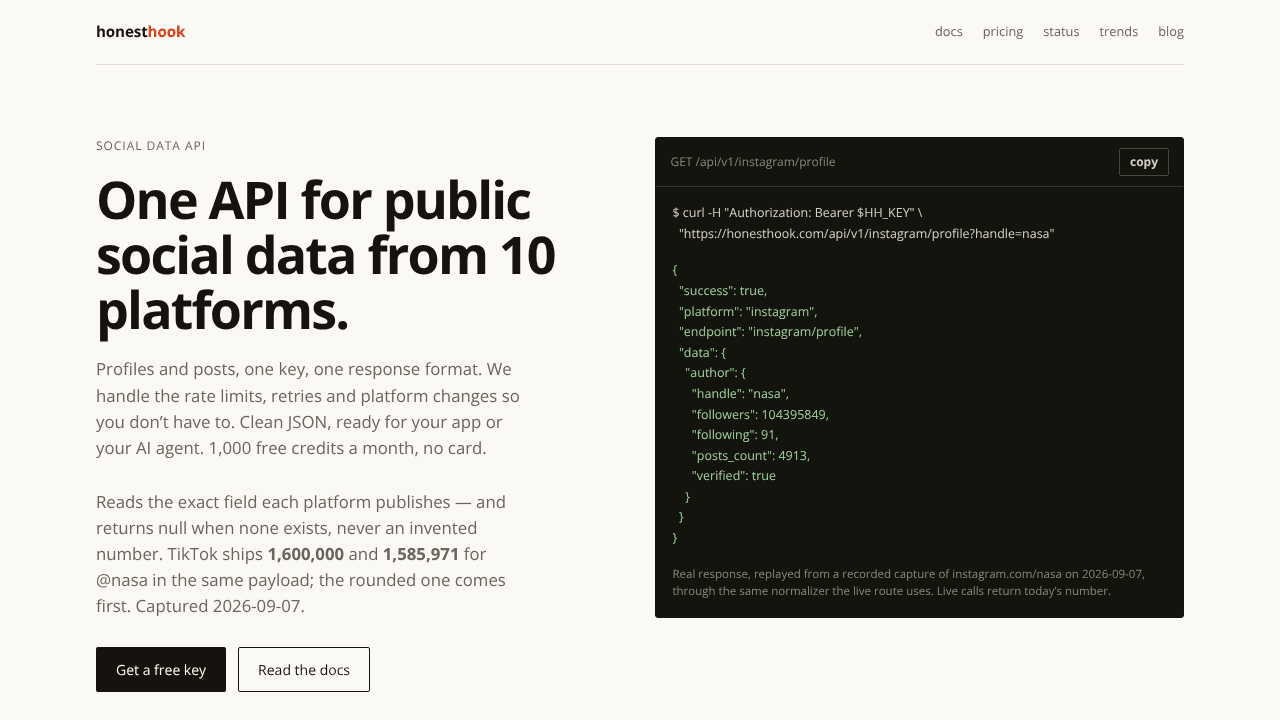Click the "data": { line
Screen dimensions: 1280x720
pyautogui.click(x=702, y=353)
